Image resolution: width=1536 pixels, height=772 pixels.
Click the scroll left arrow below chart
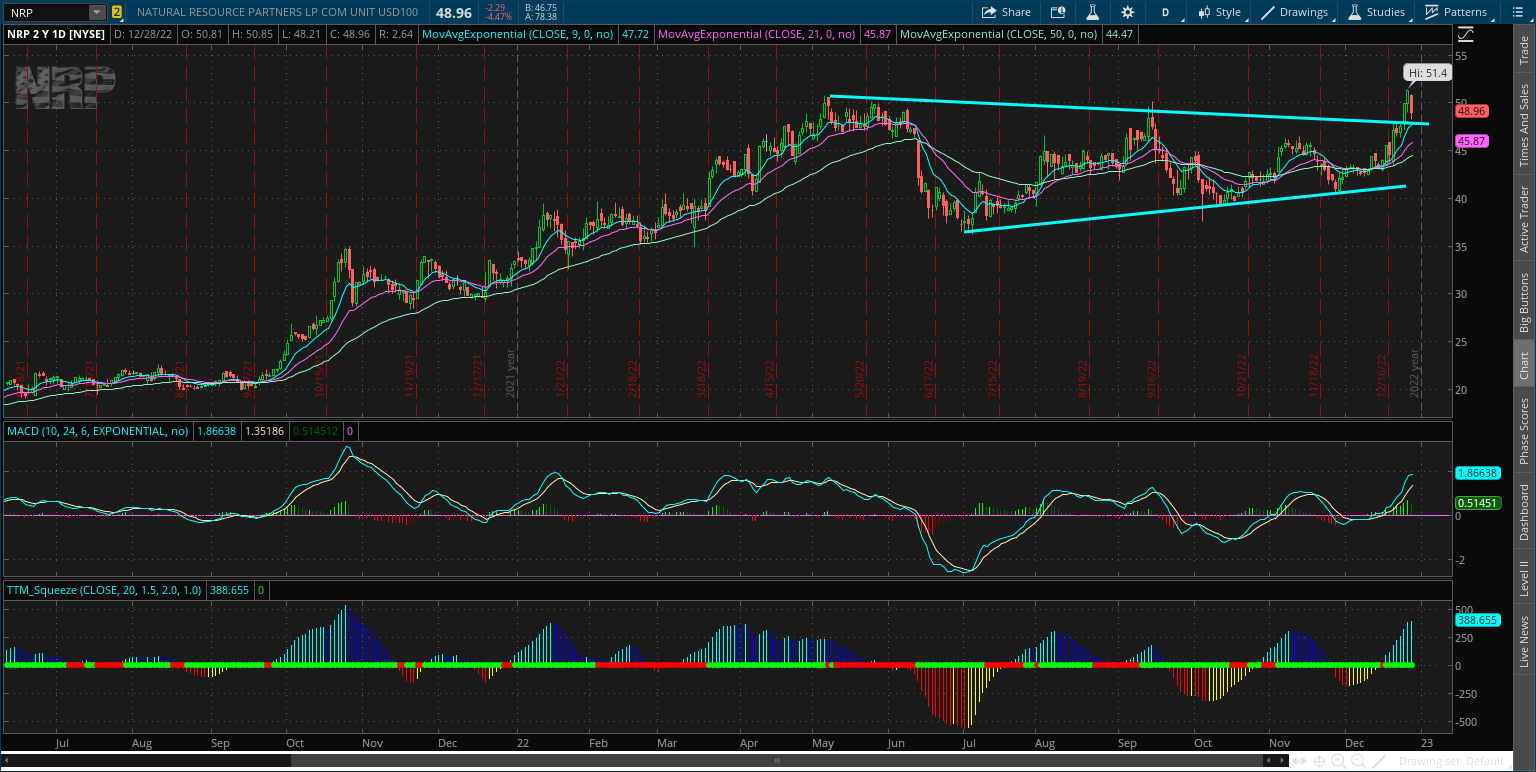[1269, 761]
